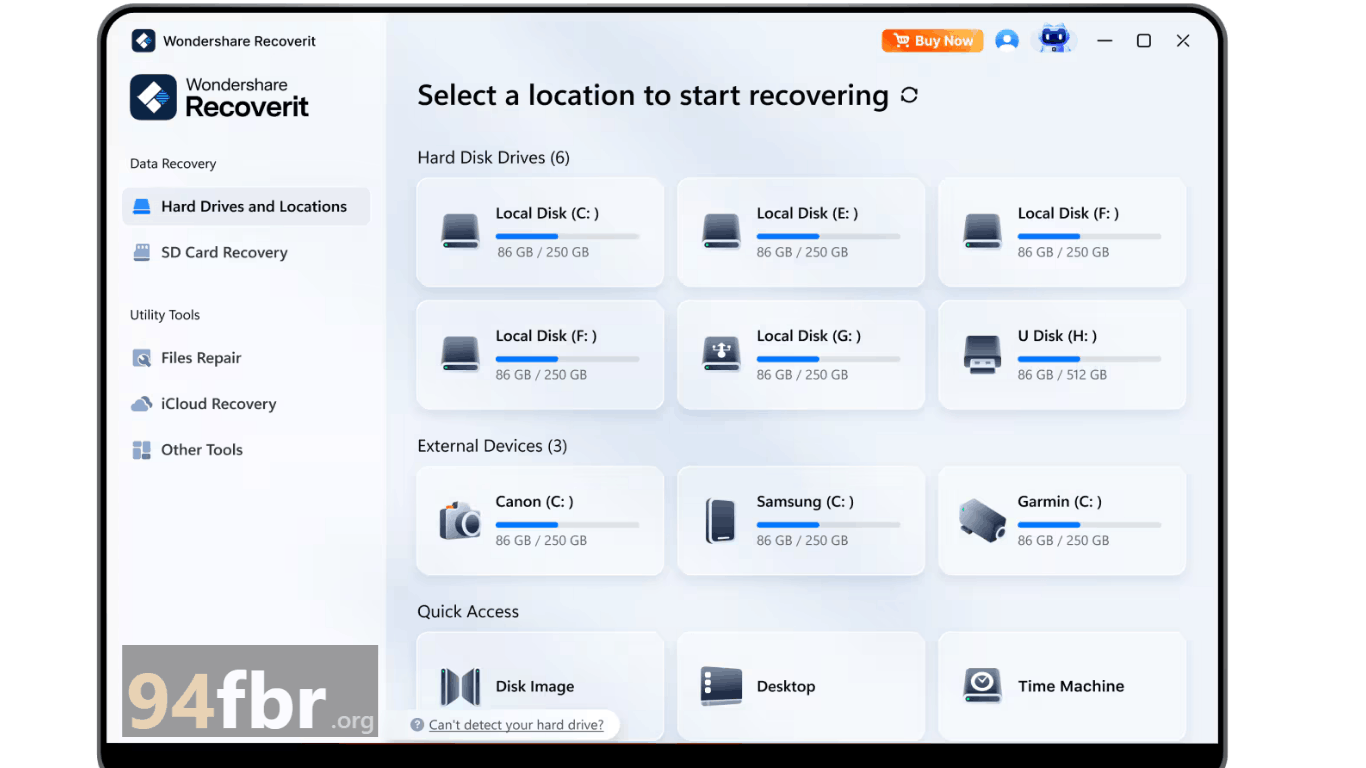1366x768 pixels.
Task: Click the Files Repair sidebar icon
Action: pyautogui.click(x=142, y=358)
